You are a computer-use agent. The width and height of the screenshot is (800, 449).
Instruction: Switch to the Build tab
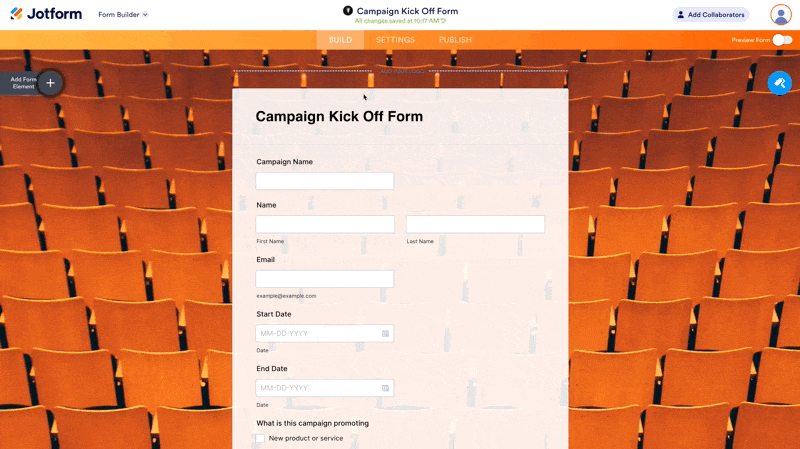pyautogui.click(x=340, y=40)
